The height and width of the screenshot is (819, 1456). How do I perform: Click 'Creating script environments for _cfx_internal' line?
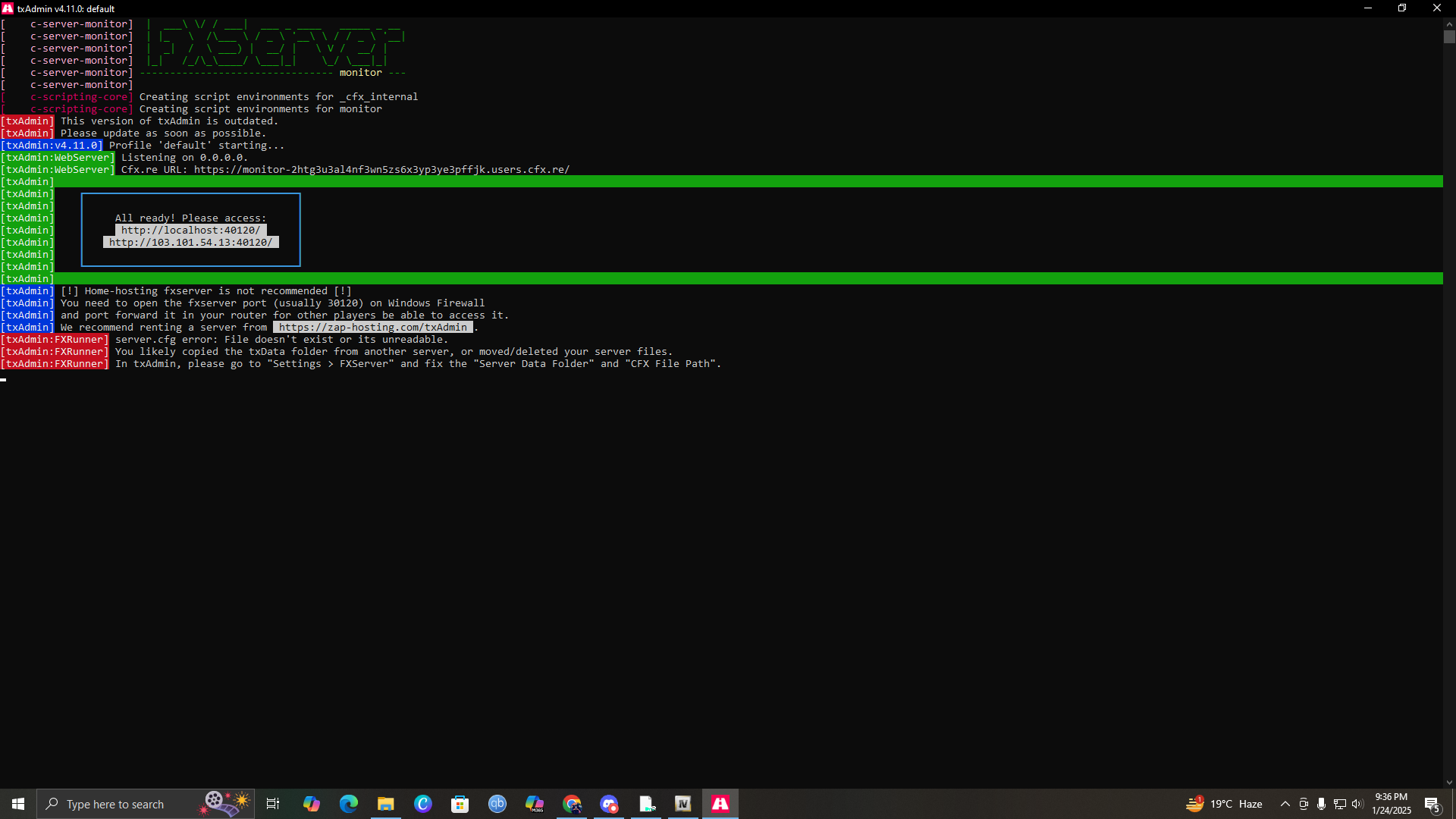tap(278, 97)
